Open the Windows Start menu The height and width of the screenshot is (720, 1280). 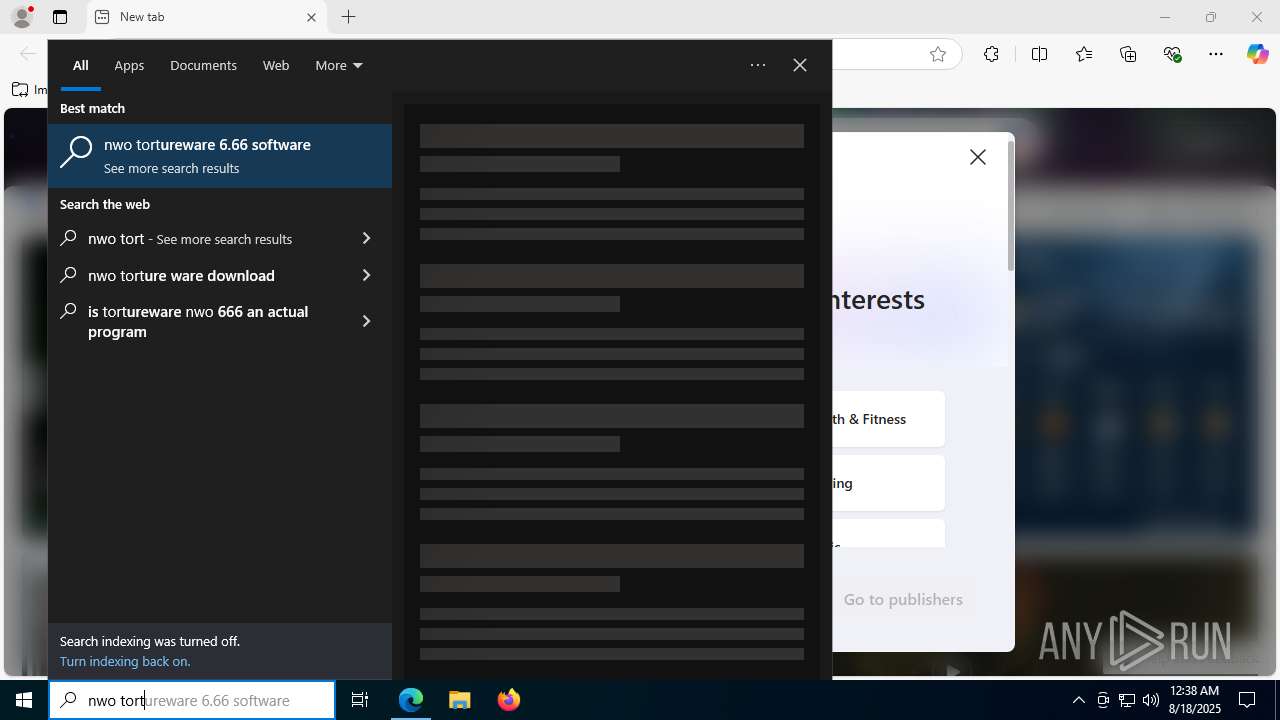click(24, 700)
